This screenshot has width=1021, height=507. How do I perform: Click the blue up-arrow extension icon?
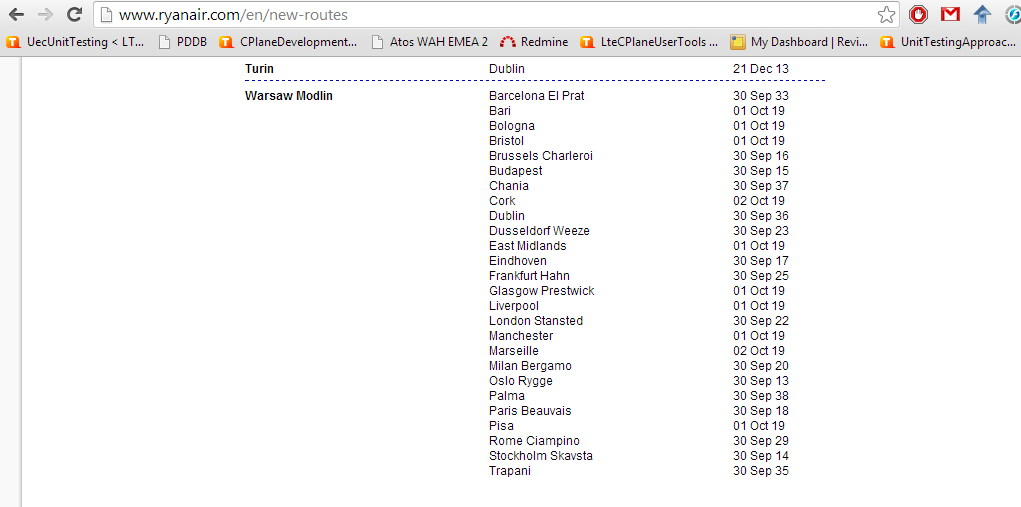click(983, 14)
